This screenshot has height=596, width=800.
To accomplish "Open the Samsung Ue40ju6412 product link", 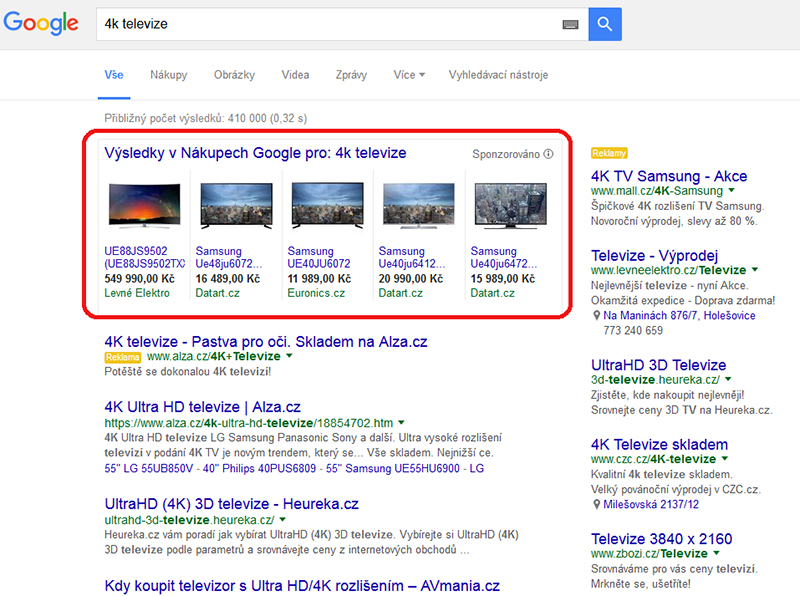I will pyautogui.click(x=412, y=257).
